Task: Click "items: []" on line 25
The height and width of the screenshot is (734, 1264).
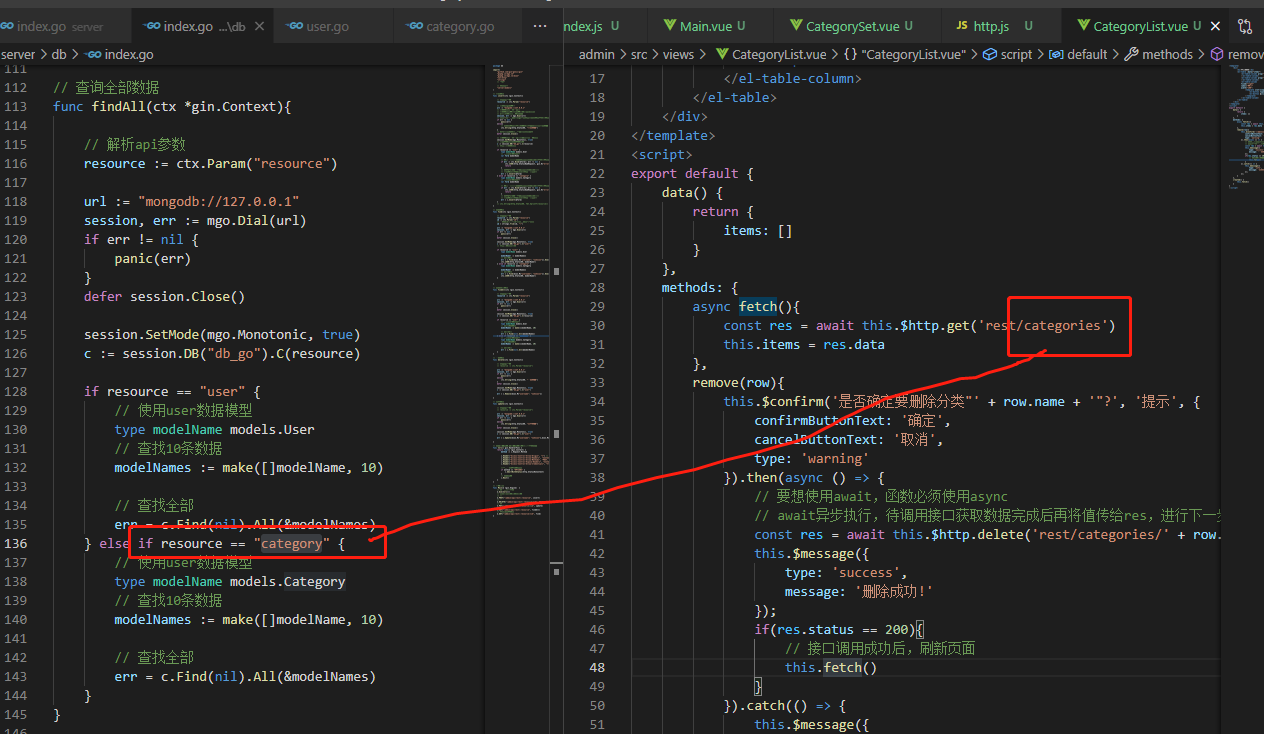Action: pos(758,230)
